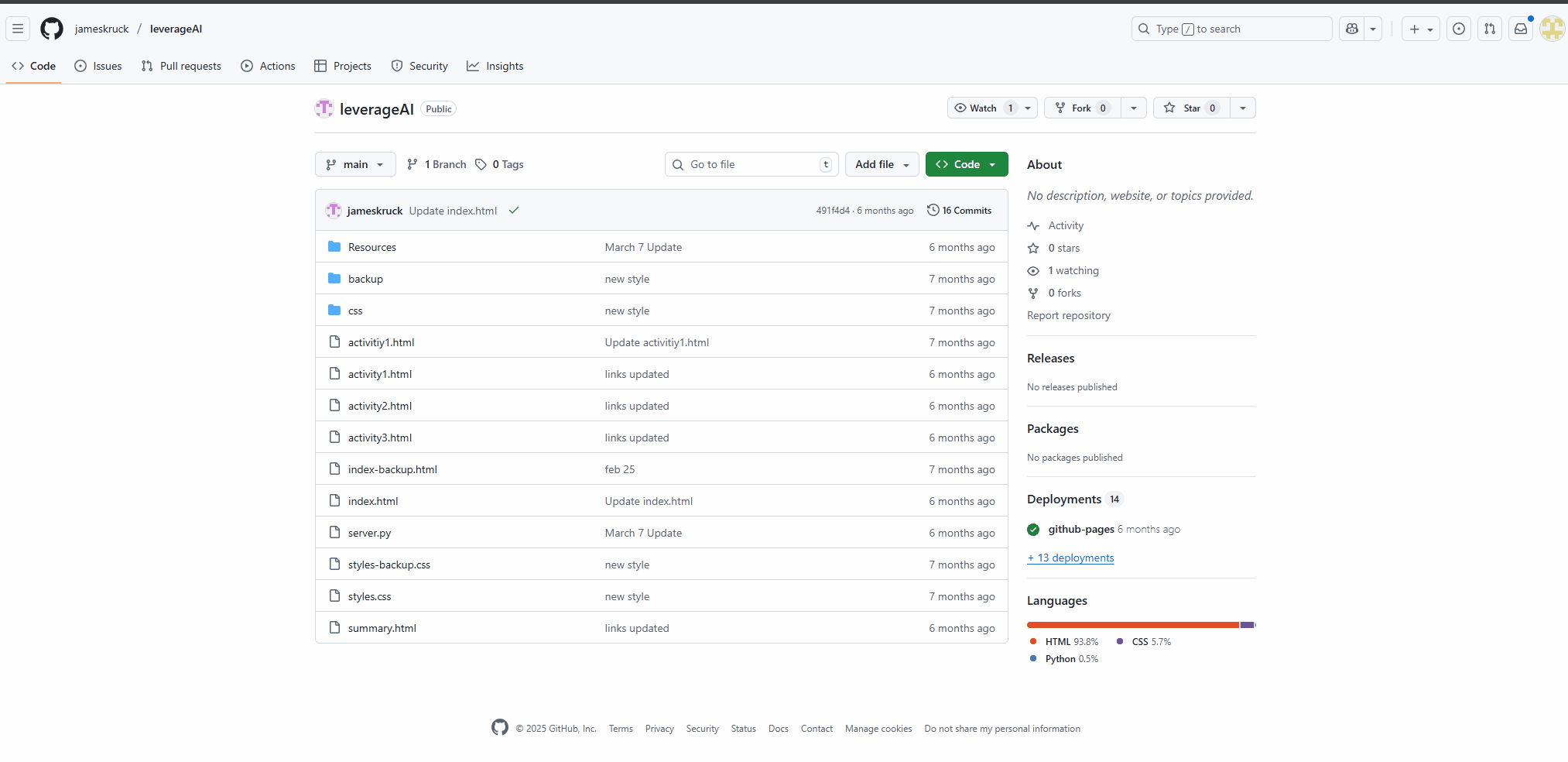
Task: Open the index-backup.html file
Action: pos(392,469)
